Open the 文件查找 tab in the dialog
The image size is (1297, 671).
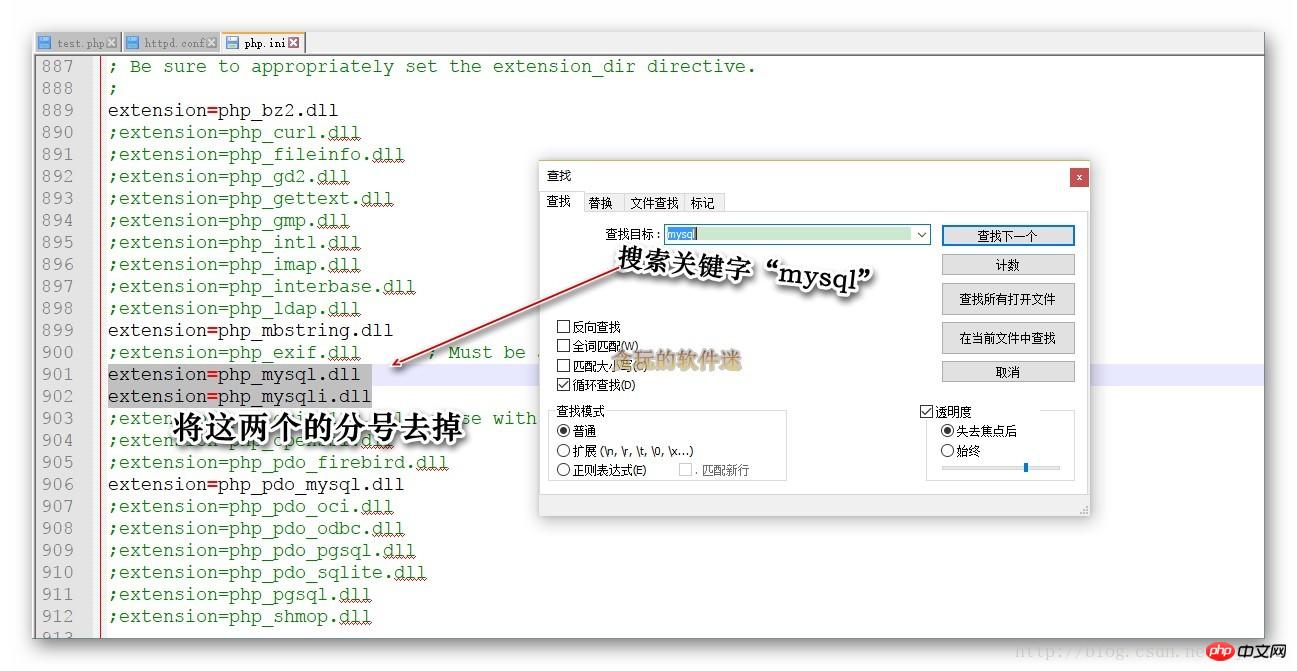(x=654, y=203)
